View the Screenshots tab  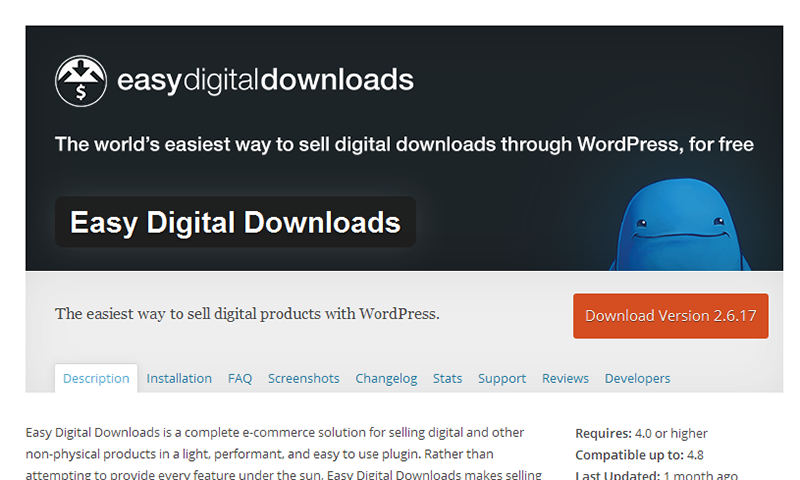point(303,378)
